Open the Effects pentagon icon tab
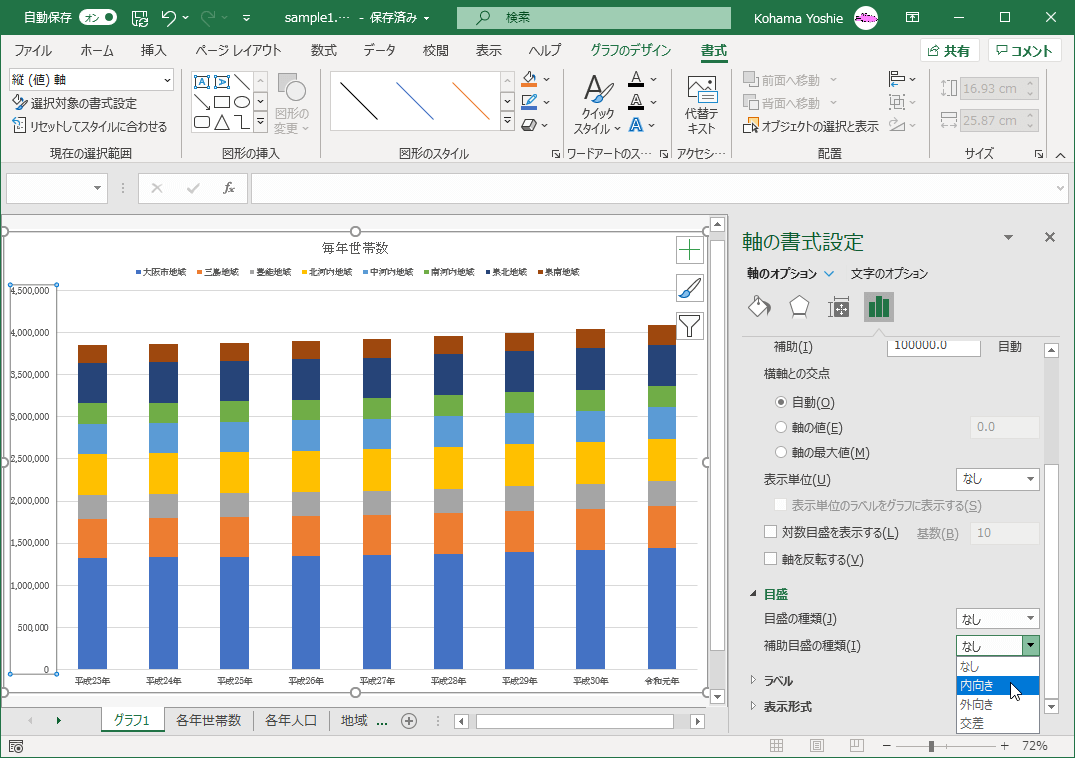Screen dimensions: 1075x758 coord(799,307)
